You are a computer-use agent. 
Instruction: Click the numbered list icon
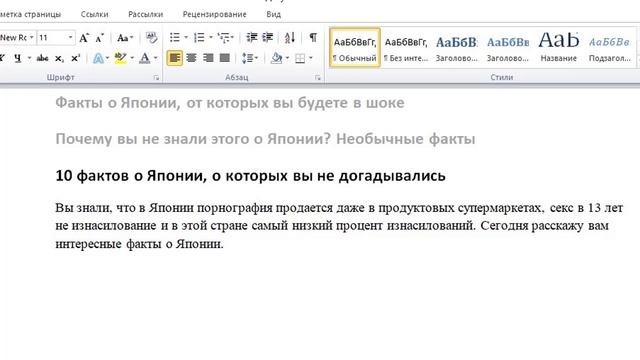pos(199,38)
